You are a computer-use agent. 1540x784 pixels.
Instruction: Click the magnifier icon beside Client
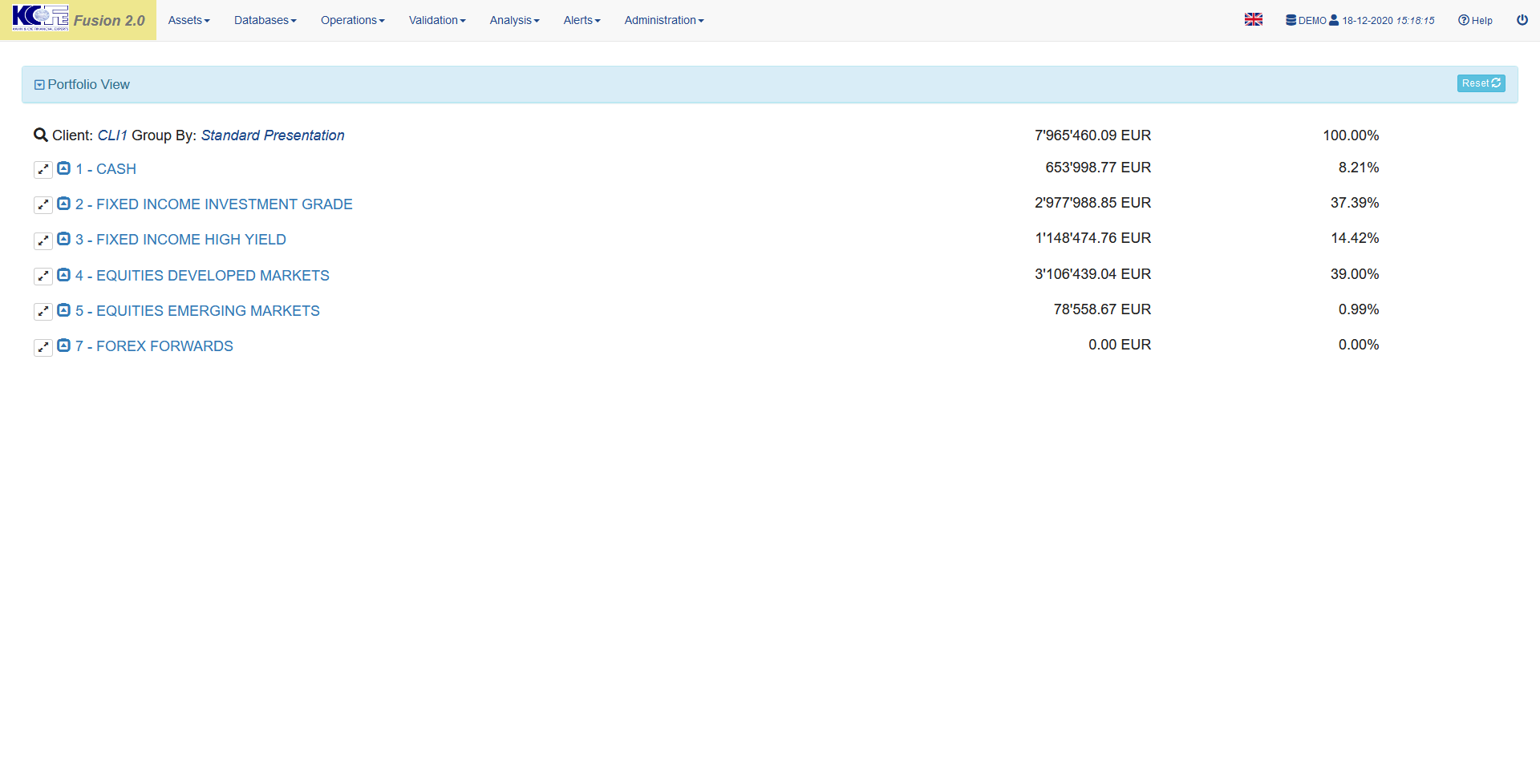[40, 135]
